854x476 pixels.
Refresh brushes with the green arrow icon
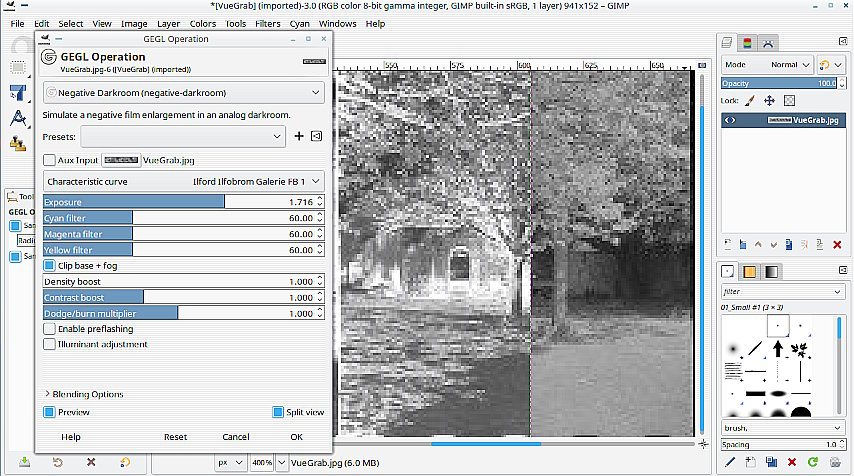click(x=813, y=462)
